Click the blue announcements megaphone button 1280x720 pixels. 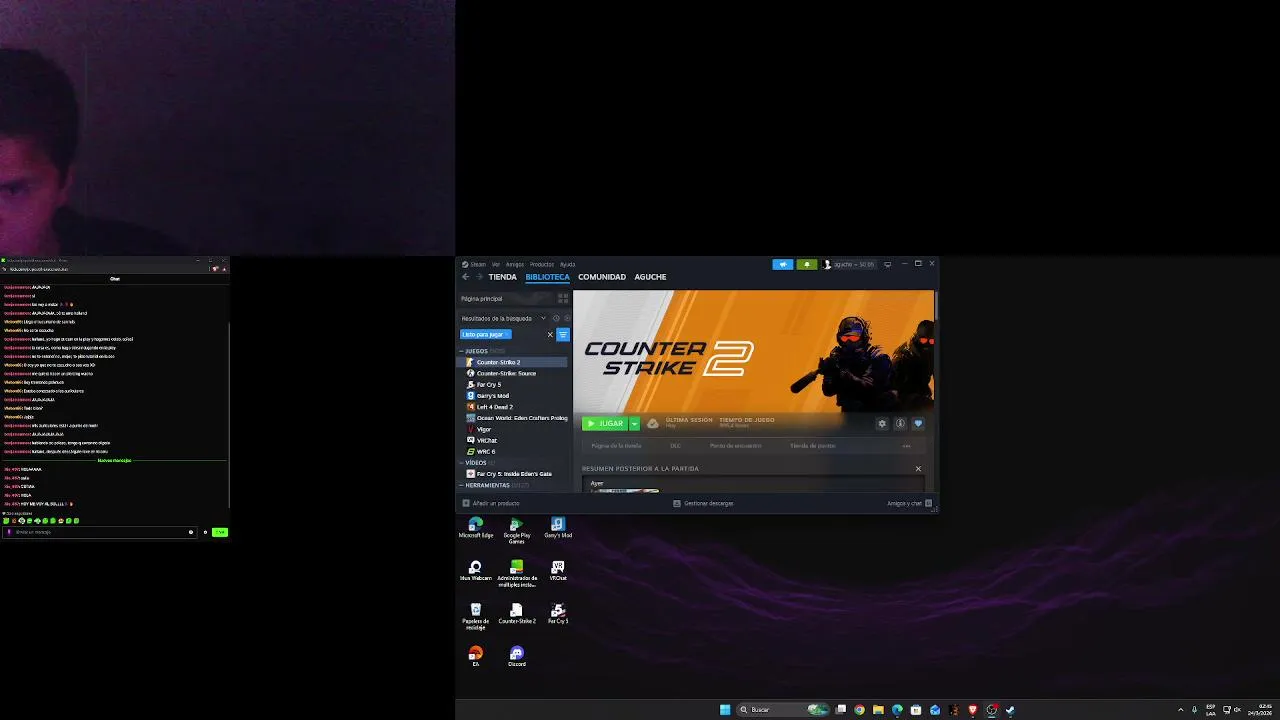click(x=783, y=264)
